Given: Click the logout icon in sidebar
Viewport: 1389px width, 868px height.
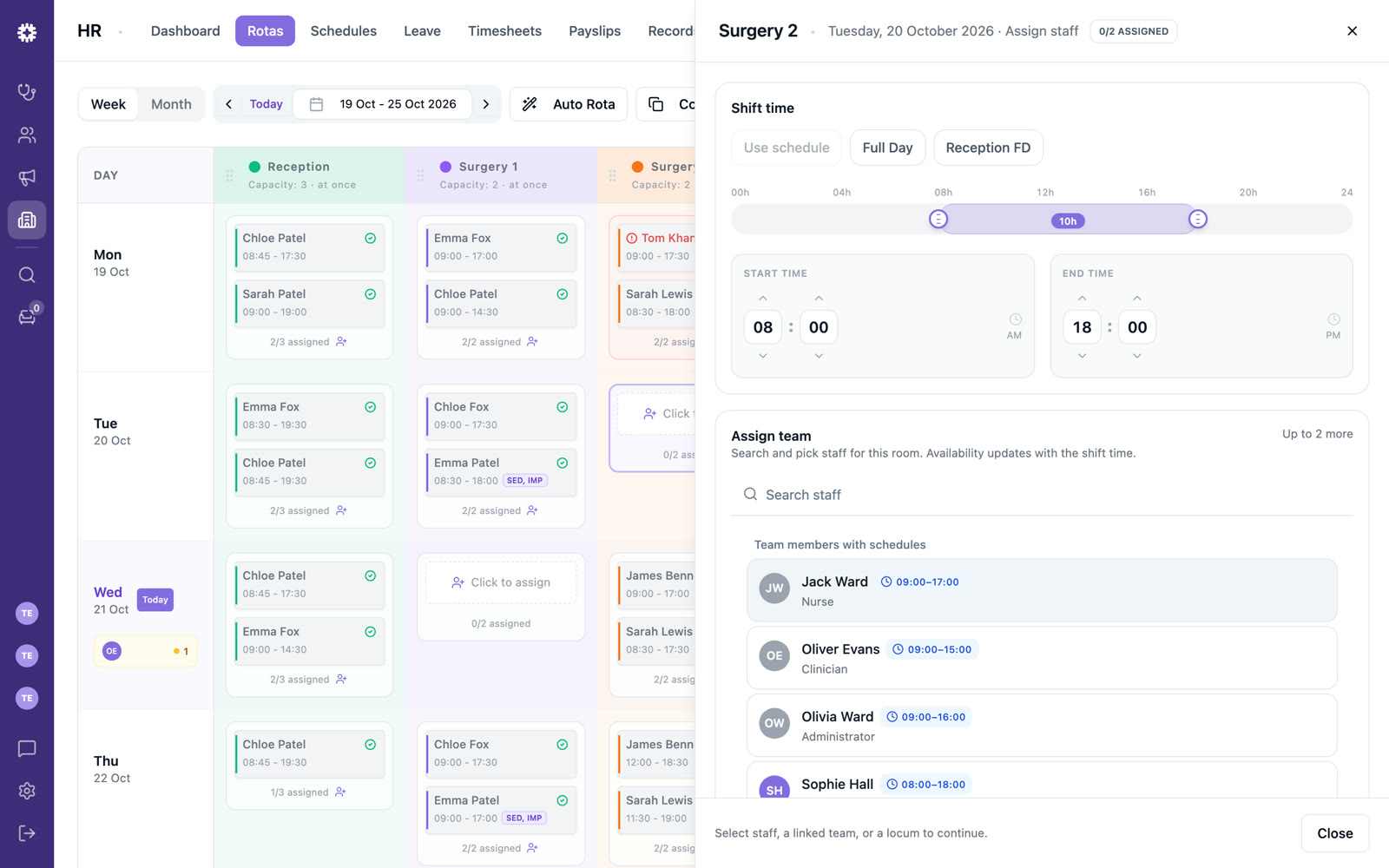Looking at the screenshot, I should click(27, 833).
